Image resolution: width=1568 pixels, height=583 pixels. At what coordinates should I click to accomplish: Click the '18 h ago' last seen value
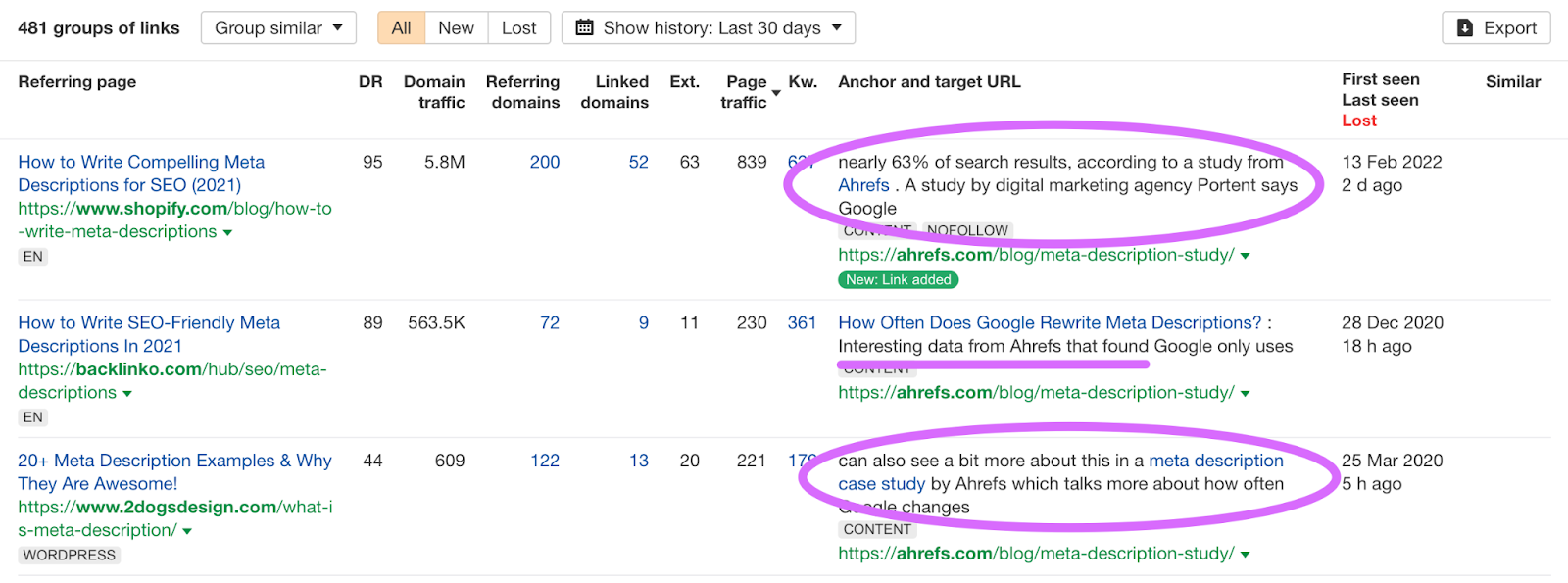coord(1377,346)
